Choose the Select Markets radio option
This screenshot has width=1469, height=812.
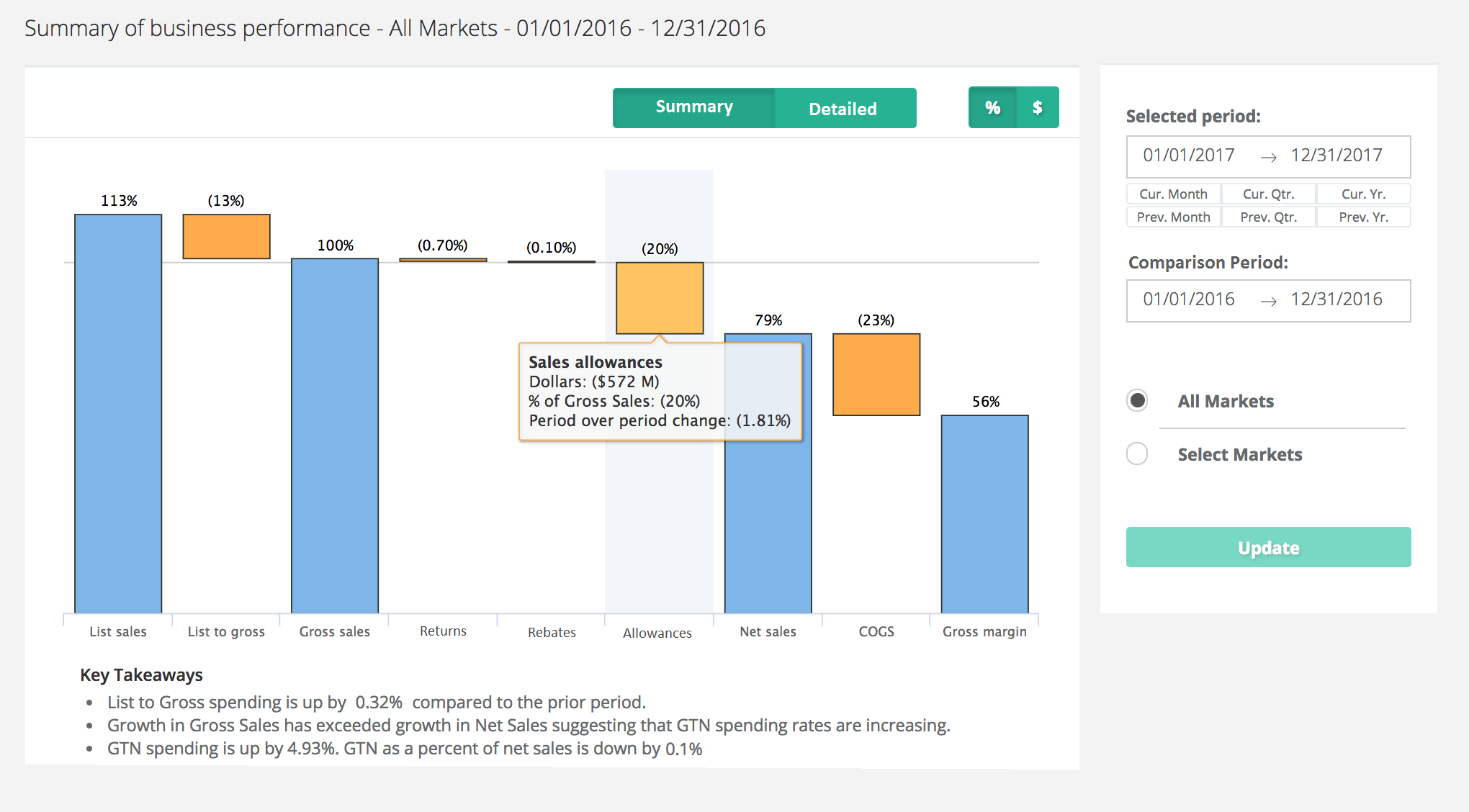(1137, 454)
